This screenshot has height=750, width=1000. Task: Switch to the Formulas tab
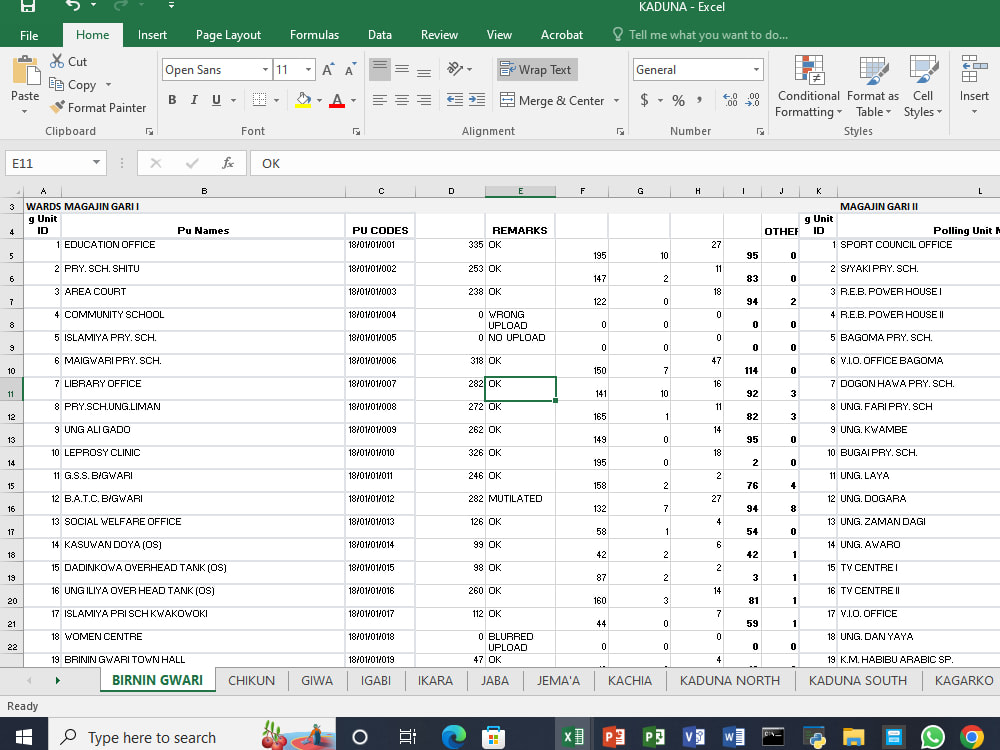pos(314,35)
